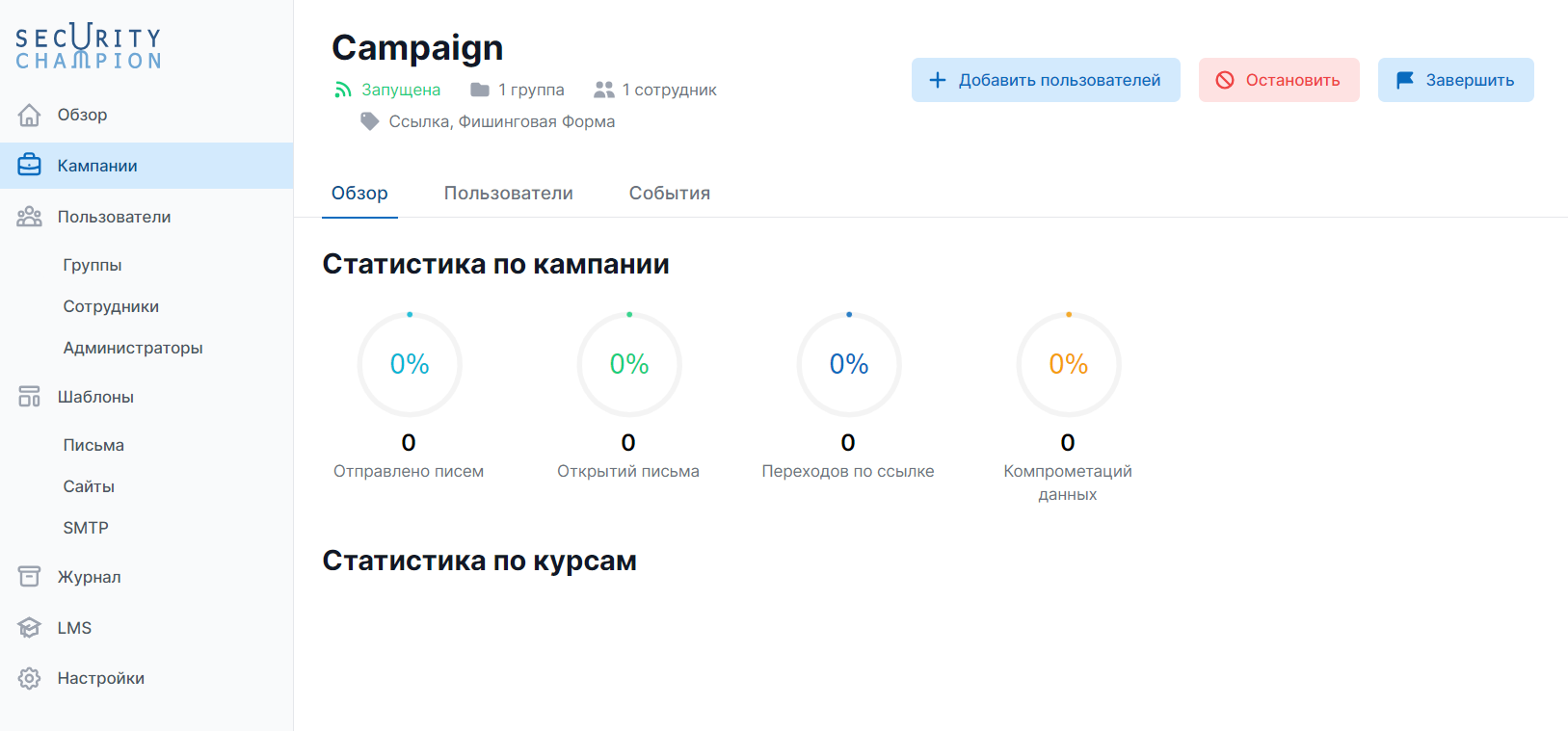Click the Статистика по курсам heading
The height and width of the screenshot is (731, 1568).
(x=479, y=561)
